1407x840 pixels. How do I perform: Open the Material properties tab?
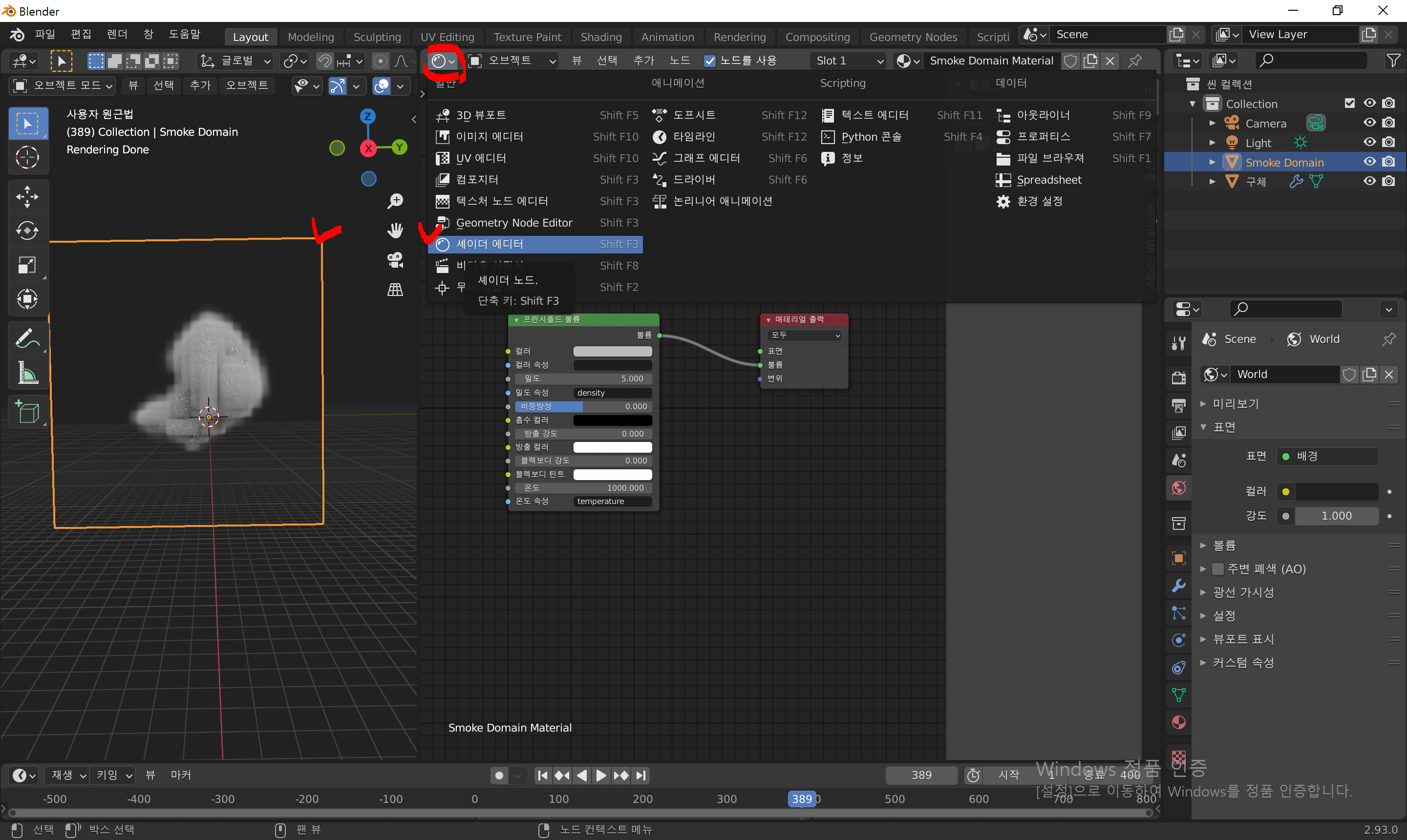1179,722
